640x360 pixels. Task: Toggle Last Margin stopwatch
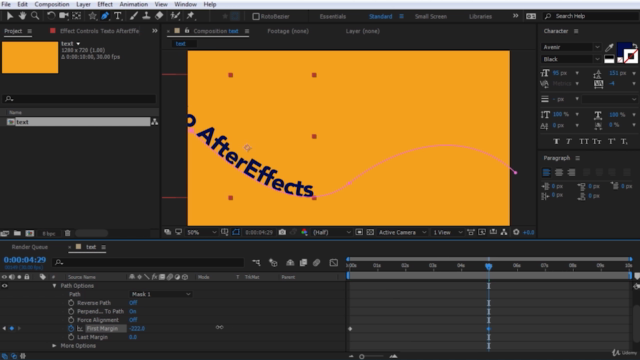71,337
